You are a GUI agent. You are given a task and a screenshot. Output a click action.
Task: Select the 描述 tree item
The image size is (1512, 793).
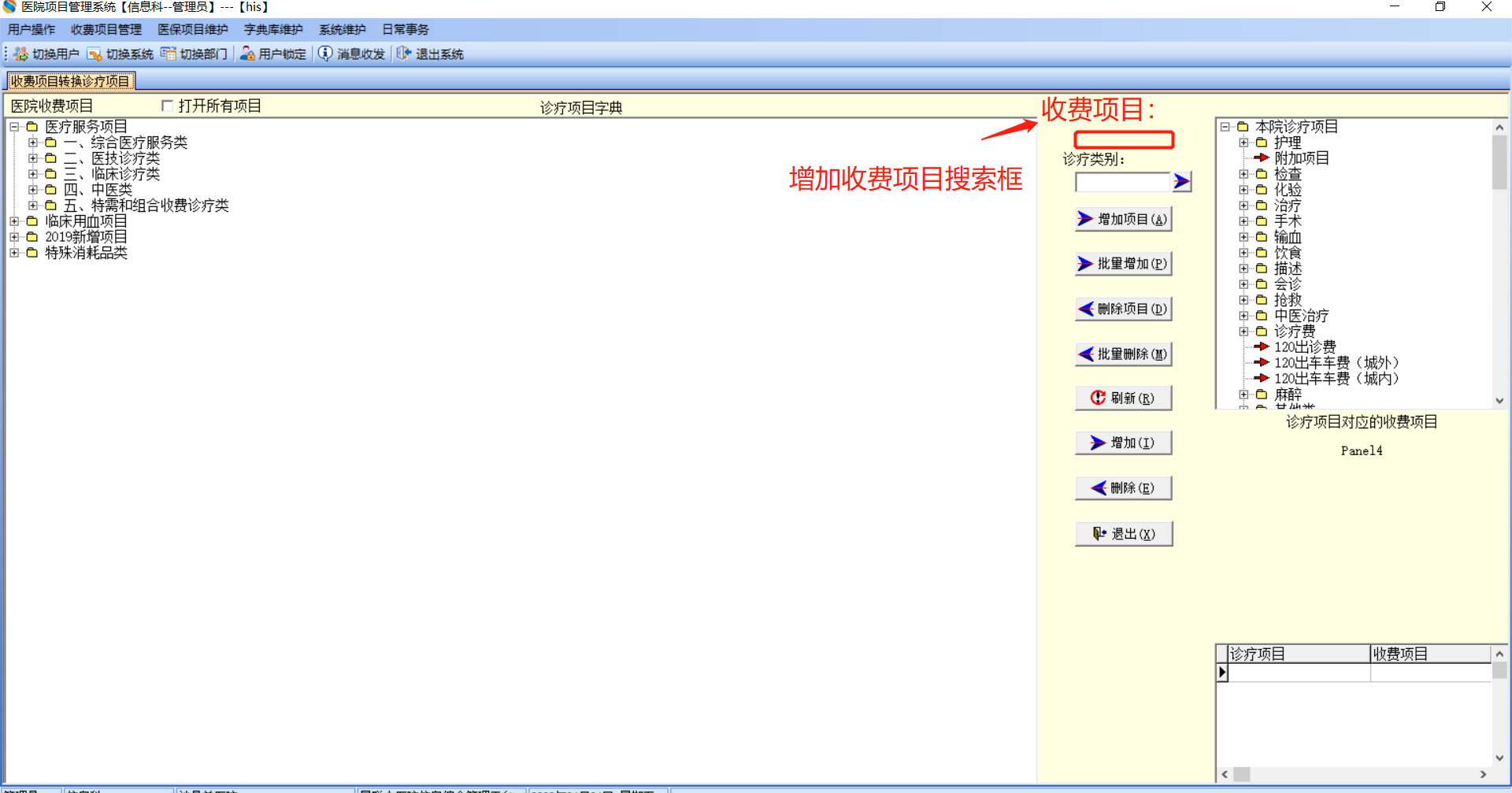tap(1288, 269)
